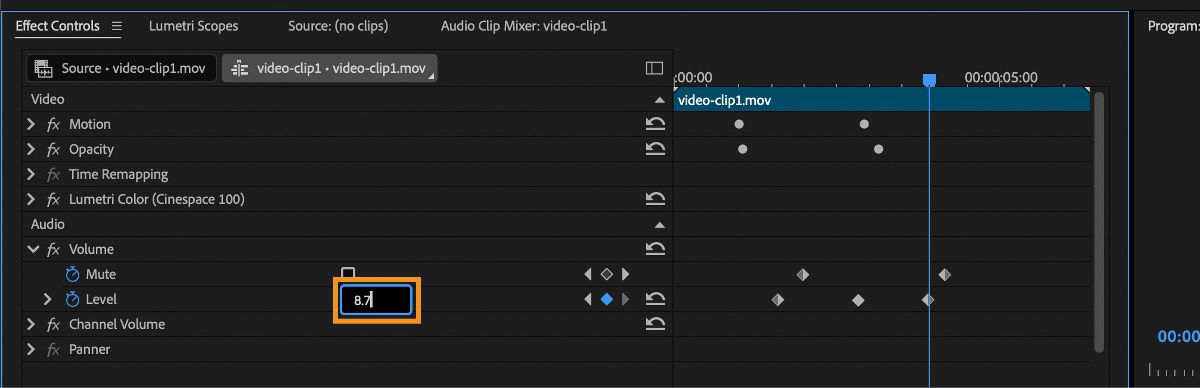Reset the Motion effect
The width and height of the screenshot is (1200, 388).
[x=655, y=124]
